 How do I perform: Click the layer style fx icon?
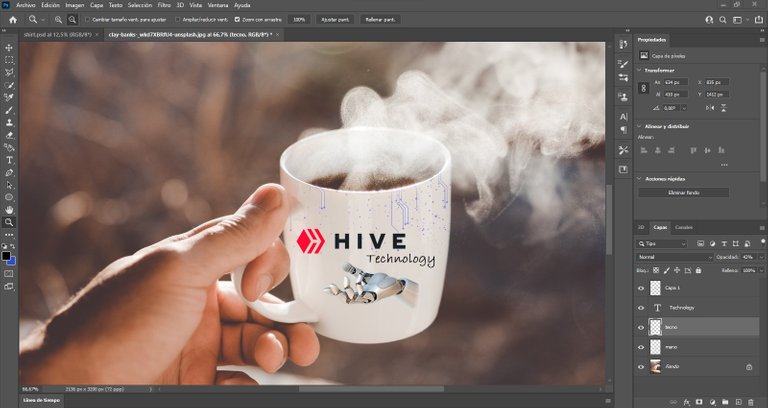click(x=687, y=402)
